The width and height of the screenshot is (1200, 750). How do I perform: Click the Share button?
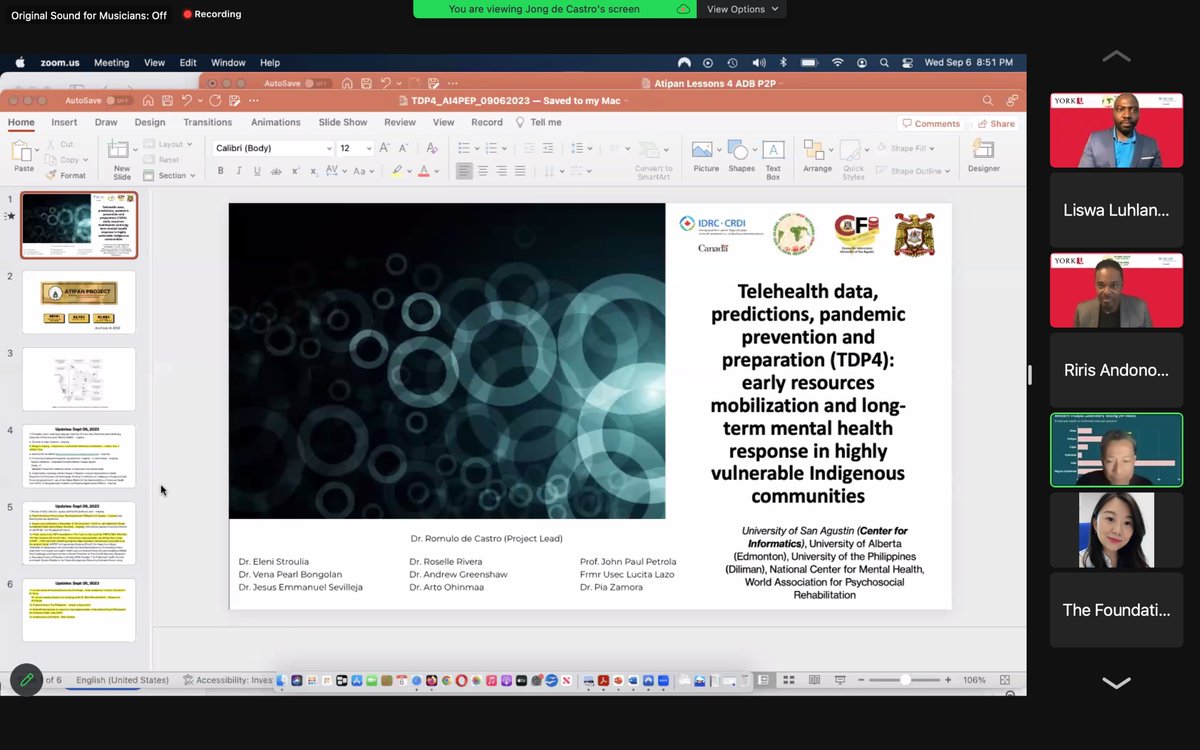coord(996,122)
